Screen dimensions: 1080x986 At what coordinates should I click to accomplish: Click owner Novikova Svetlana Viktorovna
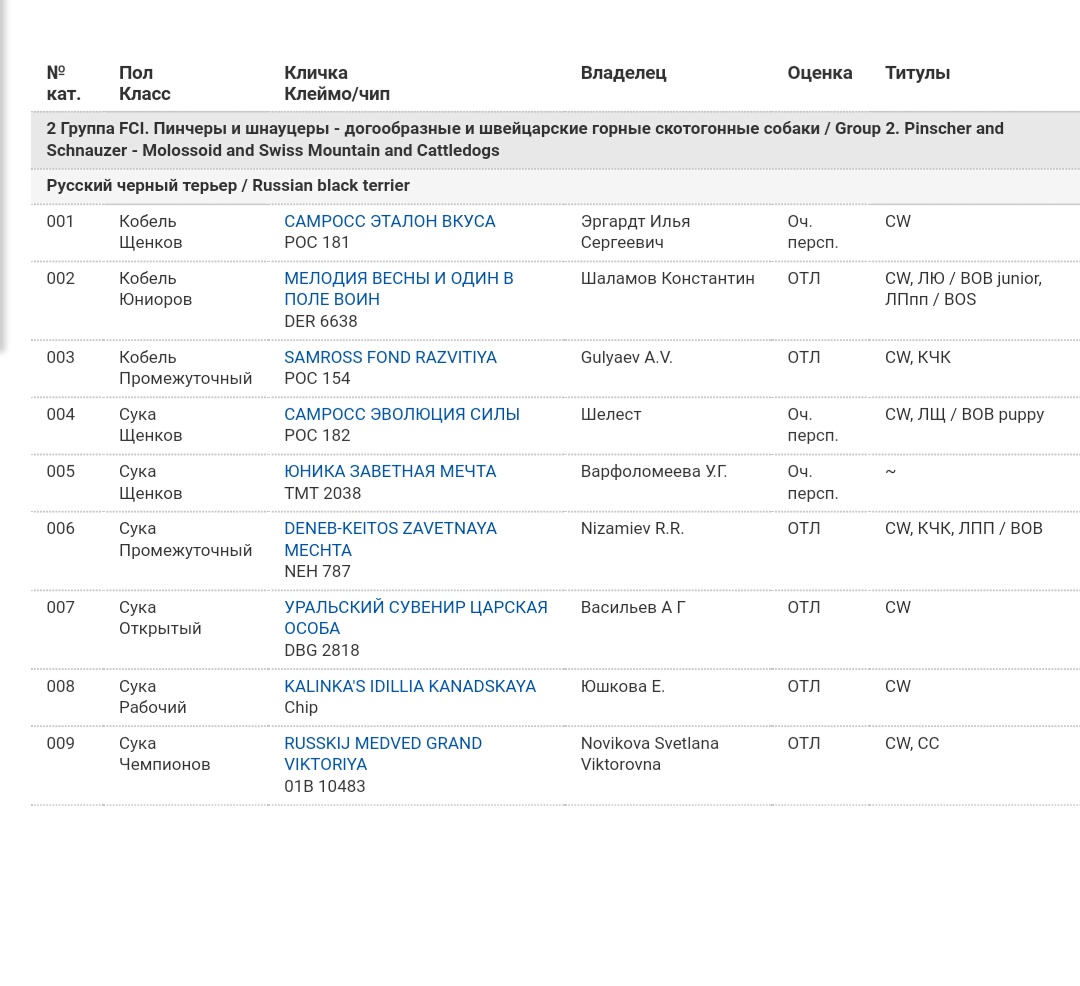coord(650,754)
